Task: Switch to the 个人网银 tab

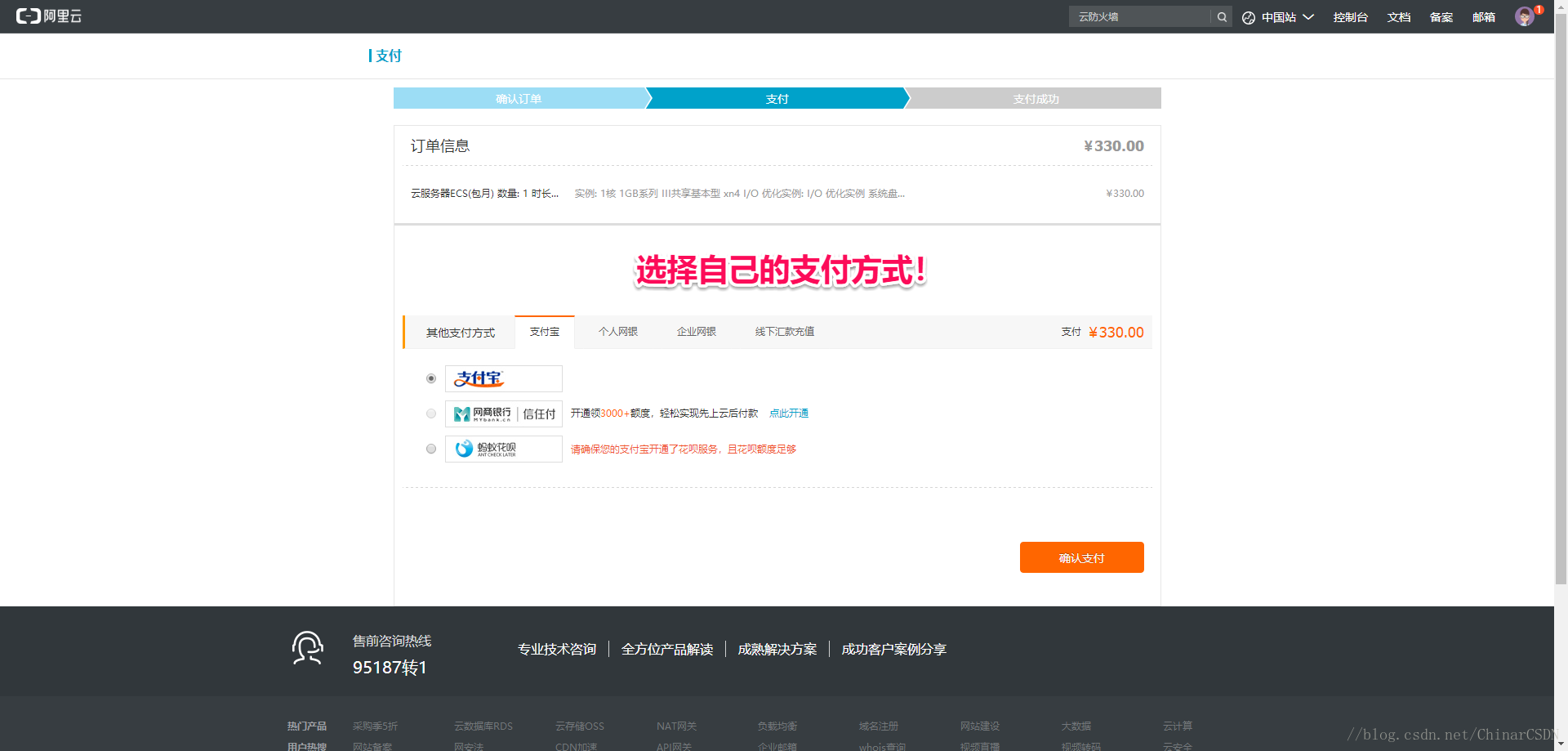Action: pyautogui.click(x=618, y=332)
